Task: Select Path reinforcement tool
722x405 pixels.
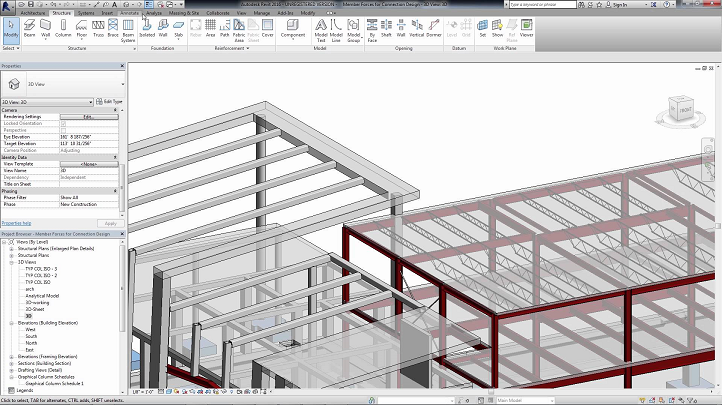Action: pyautogui.click(x=225, y=29)
